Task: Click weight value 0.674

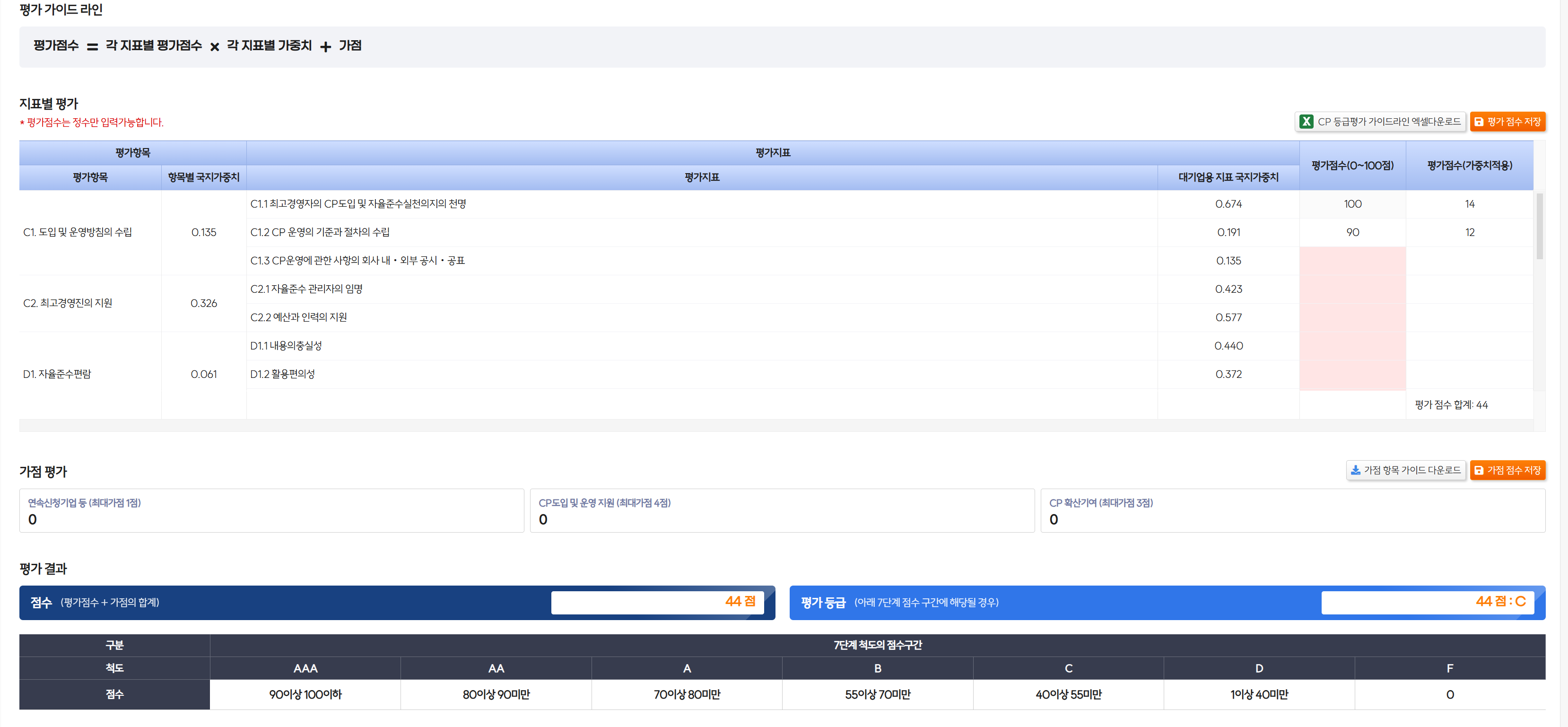Action: [x=1228, y=204]
